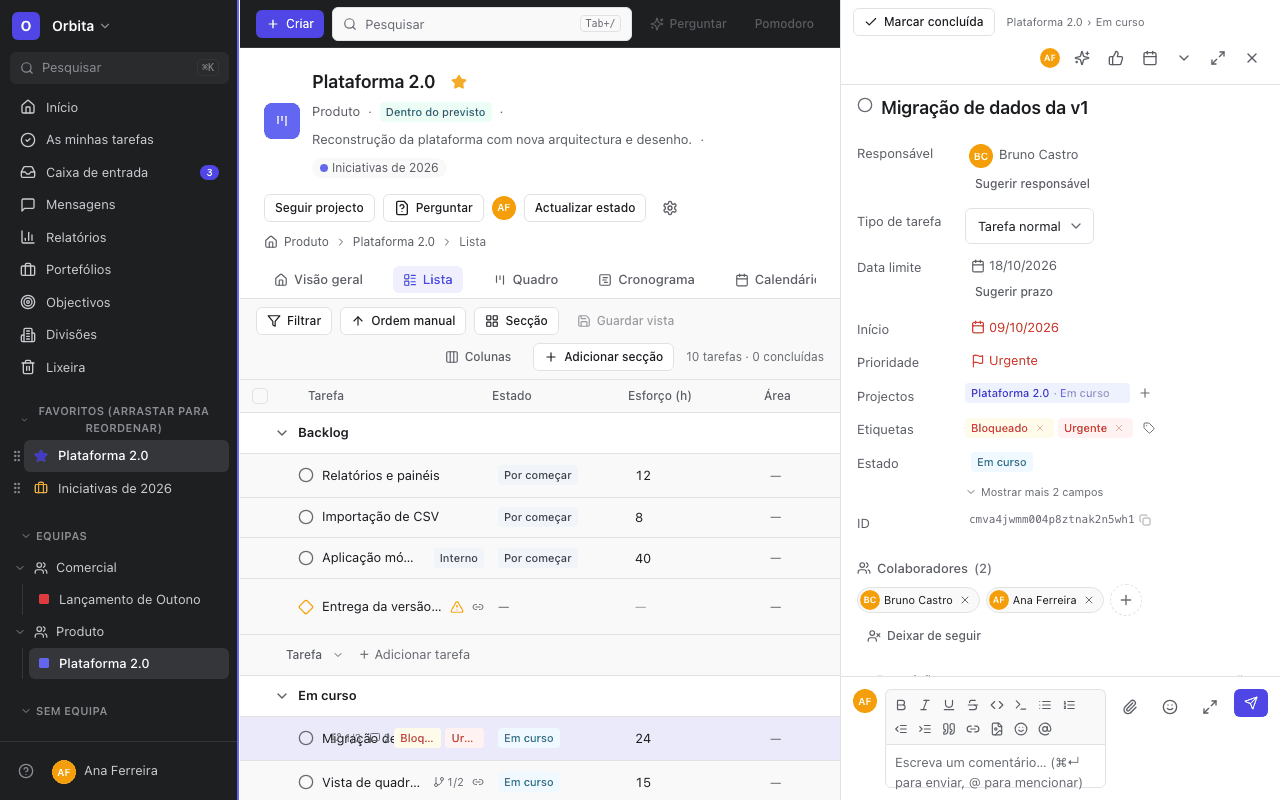1280x800 pixels.
Task: Click Marcar concluída button
Action: [923, 22]
